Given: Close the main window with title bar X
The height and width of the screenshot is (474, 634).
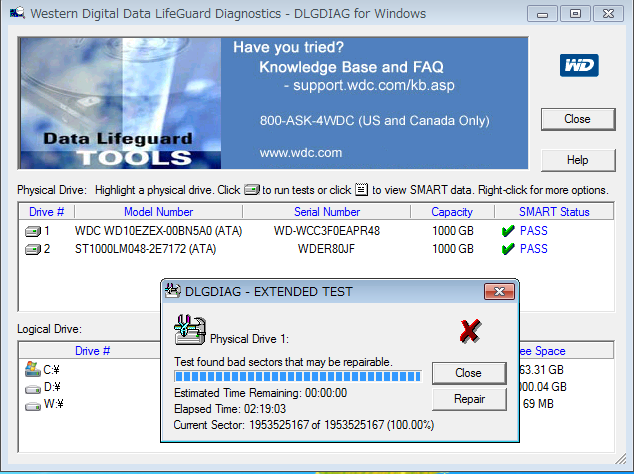Looking at the screenshot, I should point(608,14).
